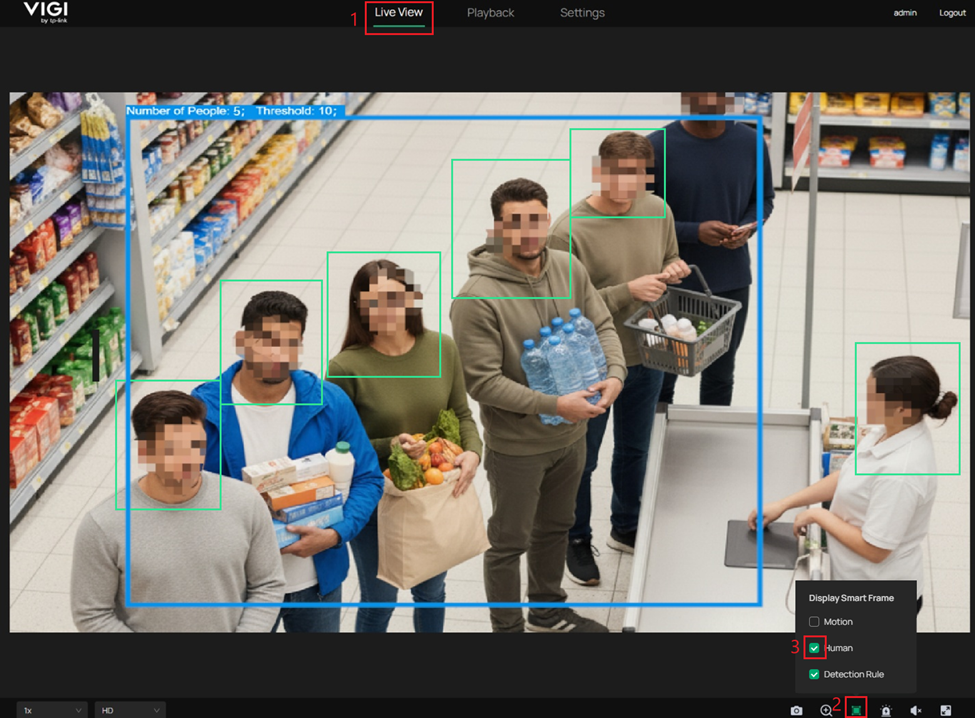Toggle the muted speaker icon
Screen dimensions: 975x718
point(916,710)
